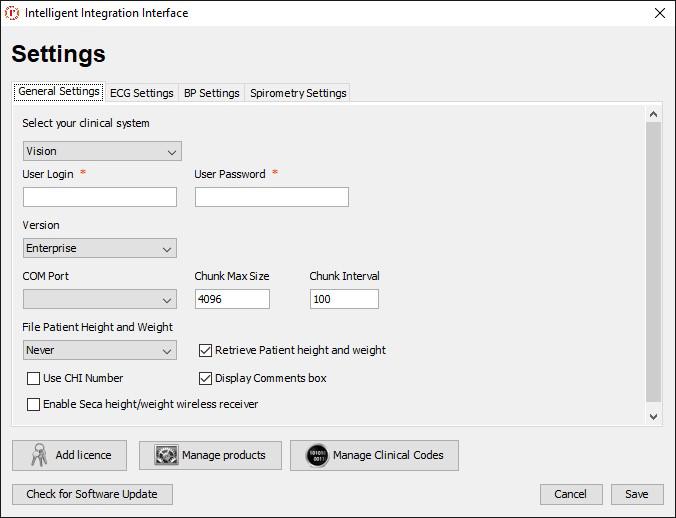Focus the User Login text field
This screenshot has height=518, width=676.
(99, 197)
